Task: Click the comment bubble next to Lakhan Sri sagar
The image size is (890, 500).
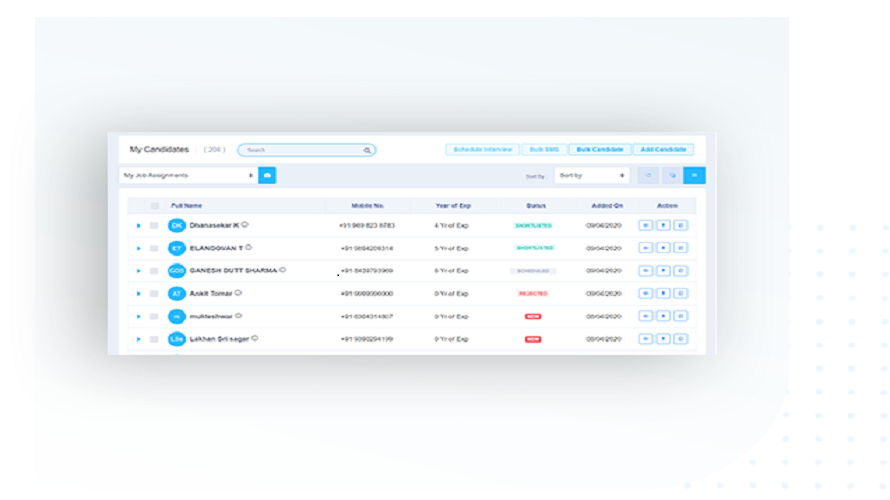Action: (x=255, y=339)
